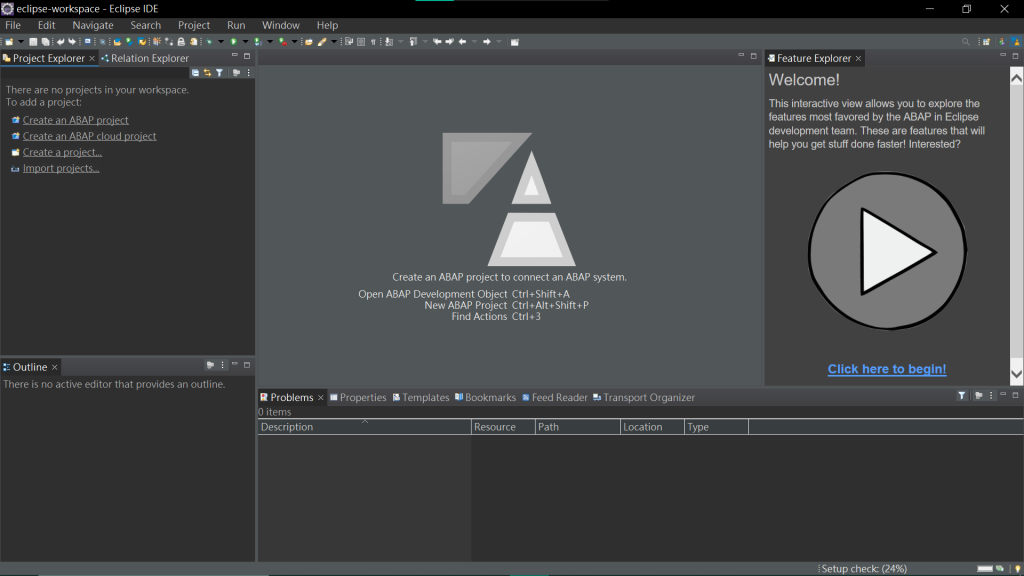Close the Outline view tab
The width and height of the screenshot is (1024, 576).
(x=55, y=367)
